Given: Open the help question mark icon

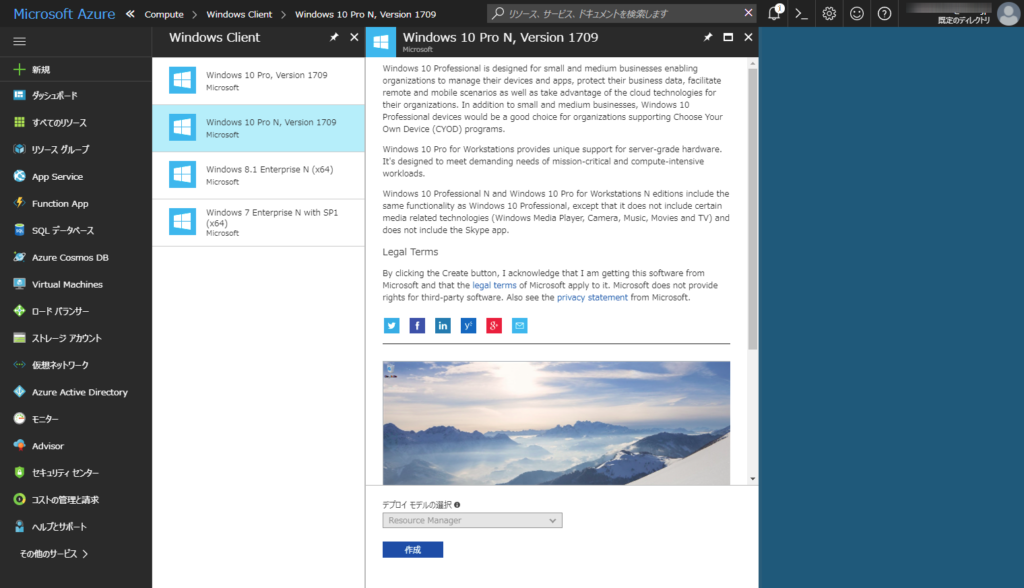Looking at the screenshot, I should point(884,13).
